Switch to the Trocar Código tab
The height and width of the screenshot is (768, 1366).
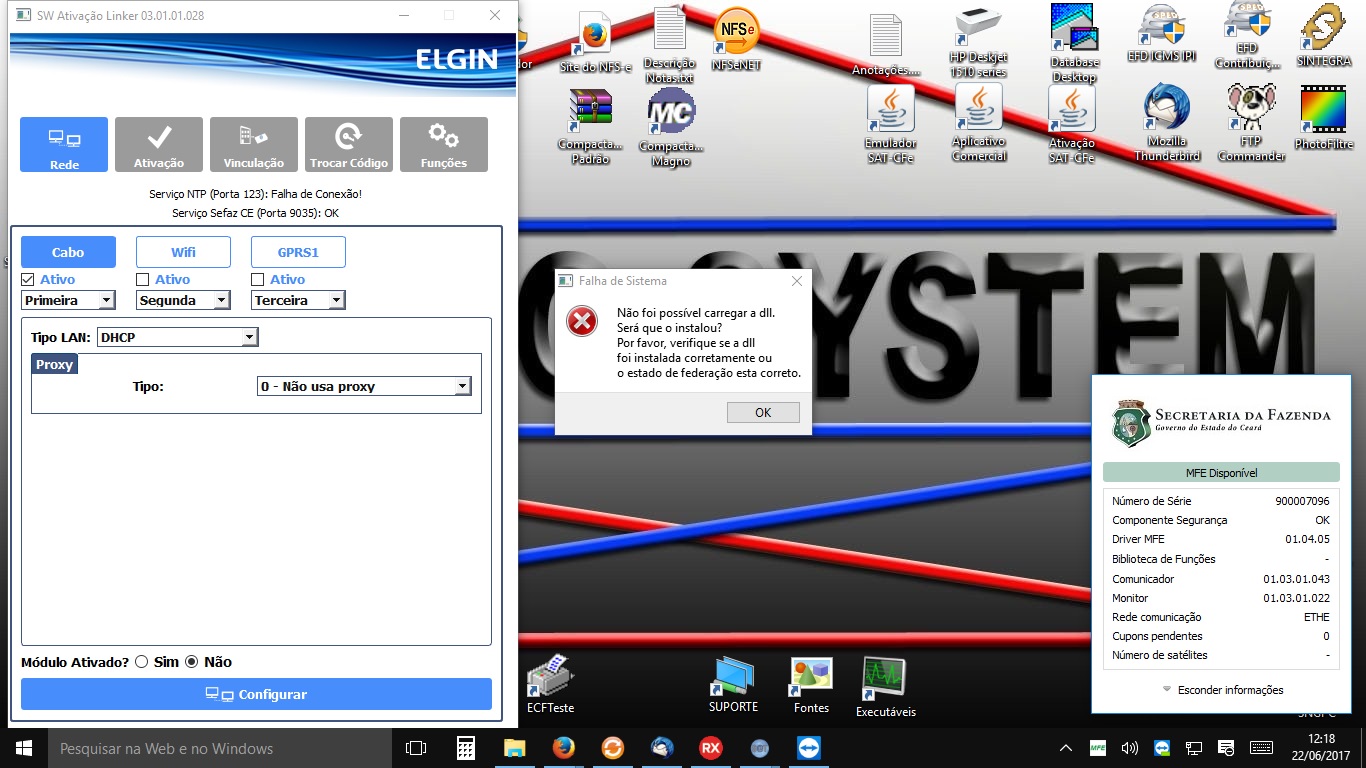[x=349, y=144]
